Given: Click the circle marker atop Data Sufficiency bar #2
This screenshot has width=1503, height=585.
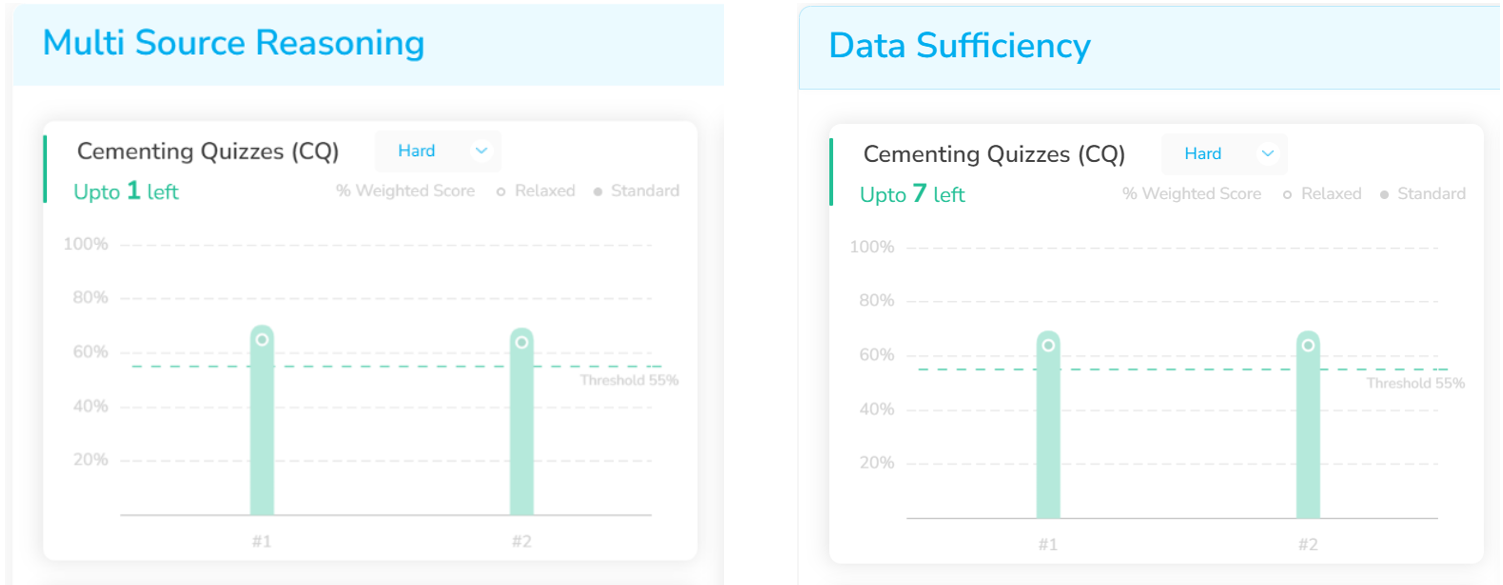Looking at the screenshot, I should 1308,345.
